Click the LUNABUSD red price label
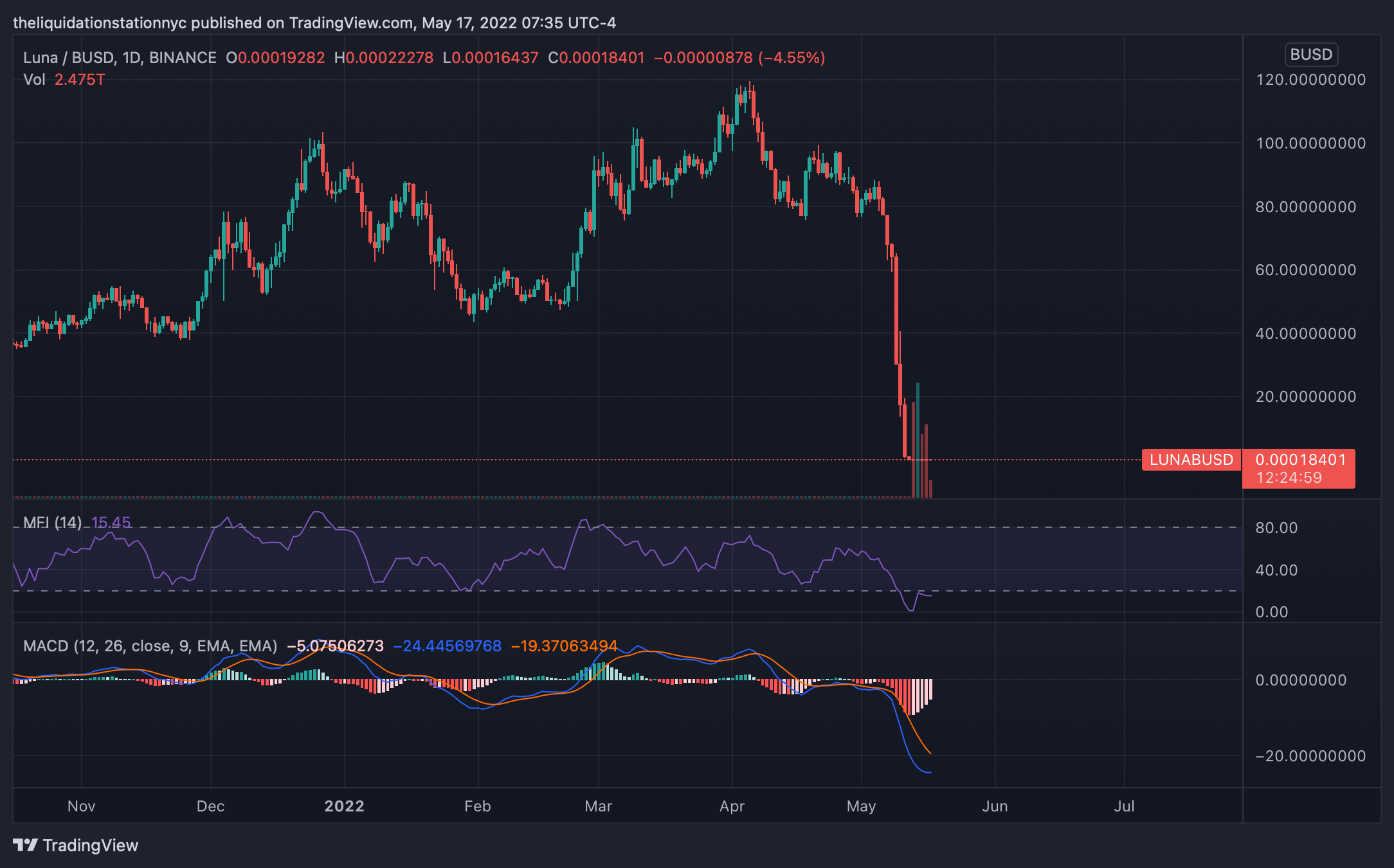This screenshot has width=1394, height=868. point(1191,460)
